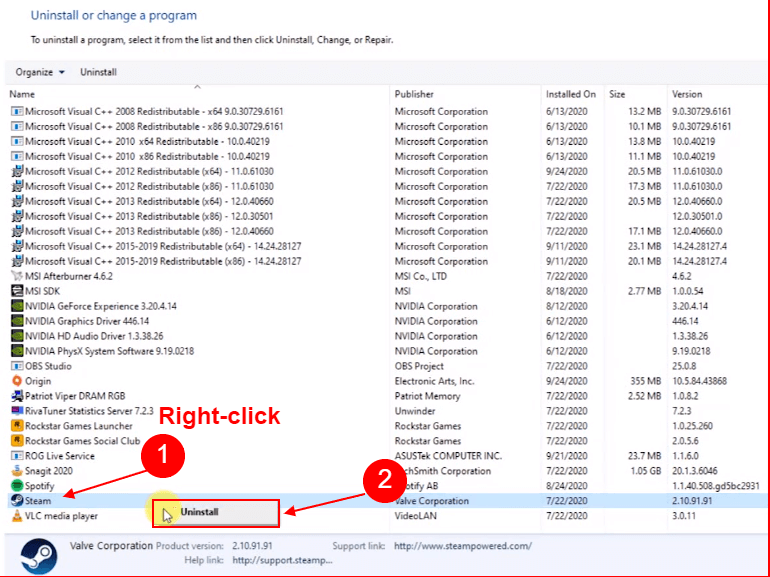Screen dimensions: 770x577
Task: Sort list by Version column header
Action: 687,94
